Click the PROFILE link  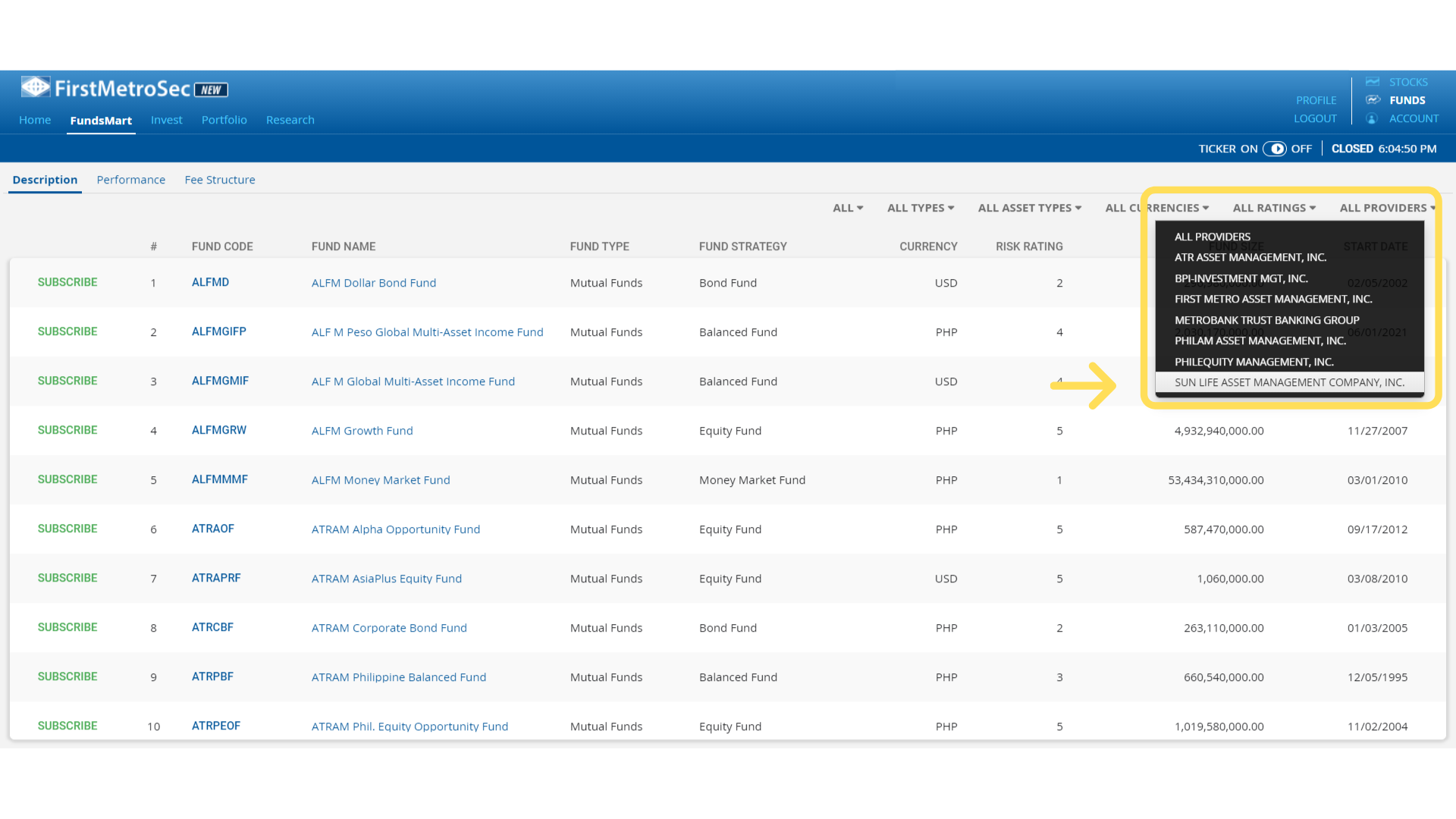pos(1316,100)
